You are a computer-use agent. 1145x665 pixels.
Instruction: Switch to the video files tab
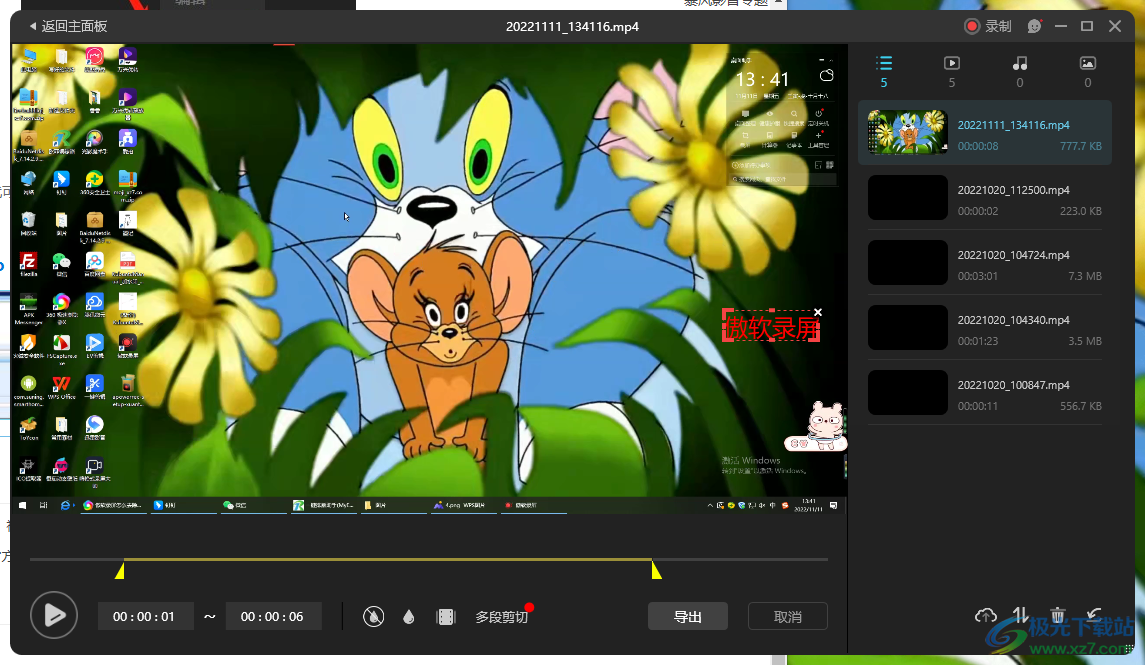[x=951, y=72]
